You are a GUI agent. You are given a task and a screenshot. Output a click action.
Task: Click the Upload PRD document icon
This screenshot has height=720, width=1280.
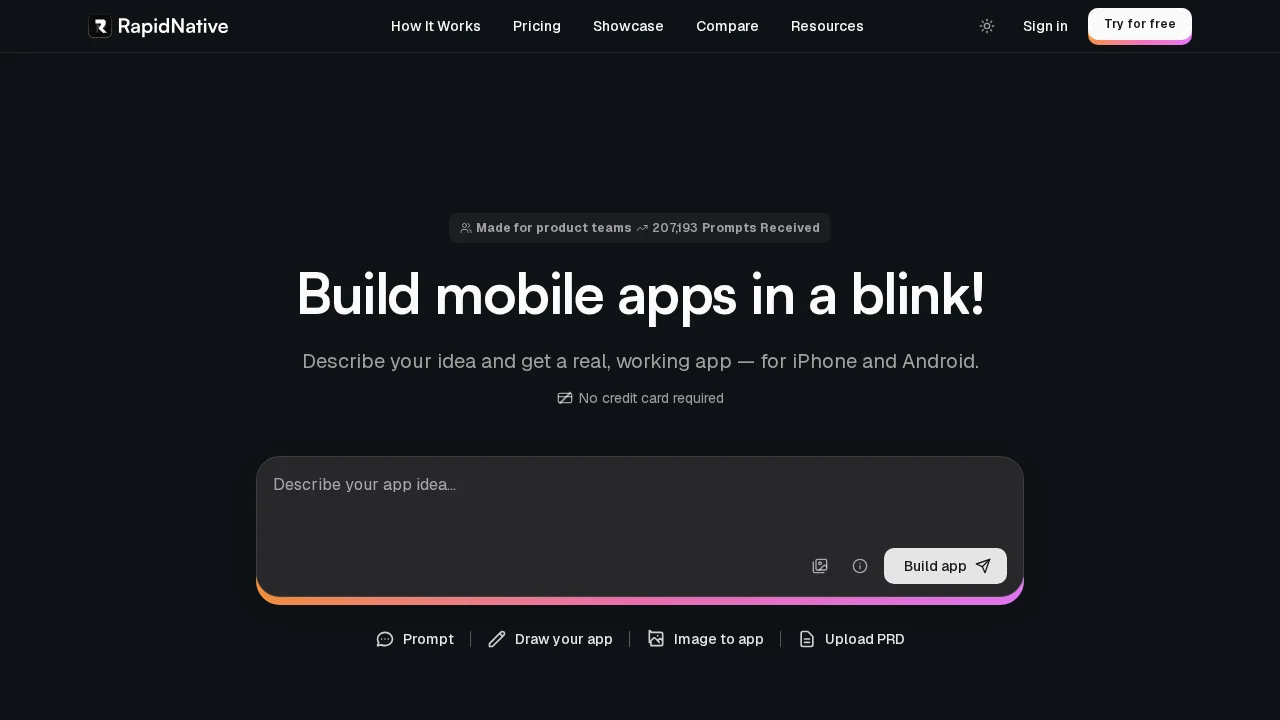click(x=807, y=639)
